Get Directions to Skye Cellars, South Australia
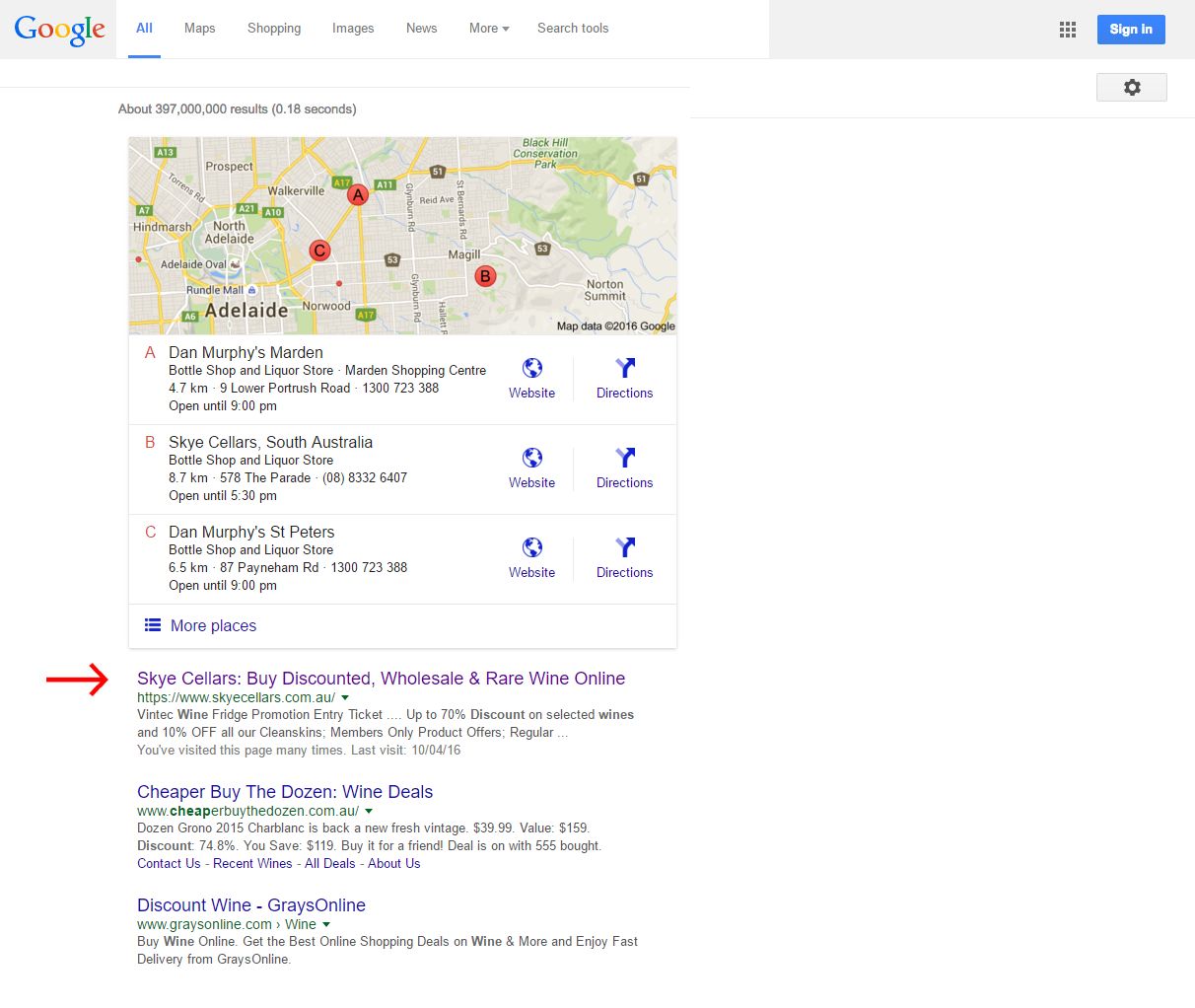Viewport: 1195px width, 1008px height. tap(624, 459)
